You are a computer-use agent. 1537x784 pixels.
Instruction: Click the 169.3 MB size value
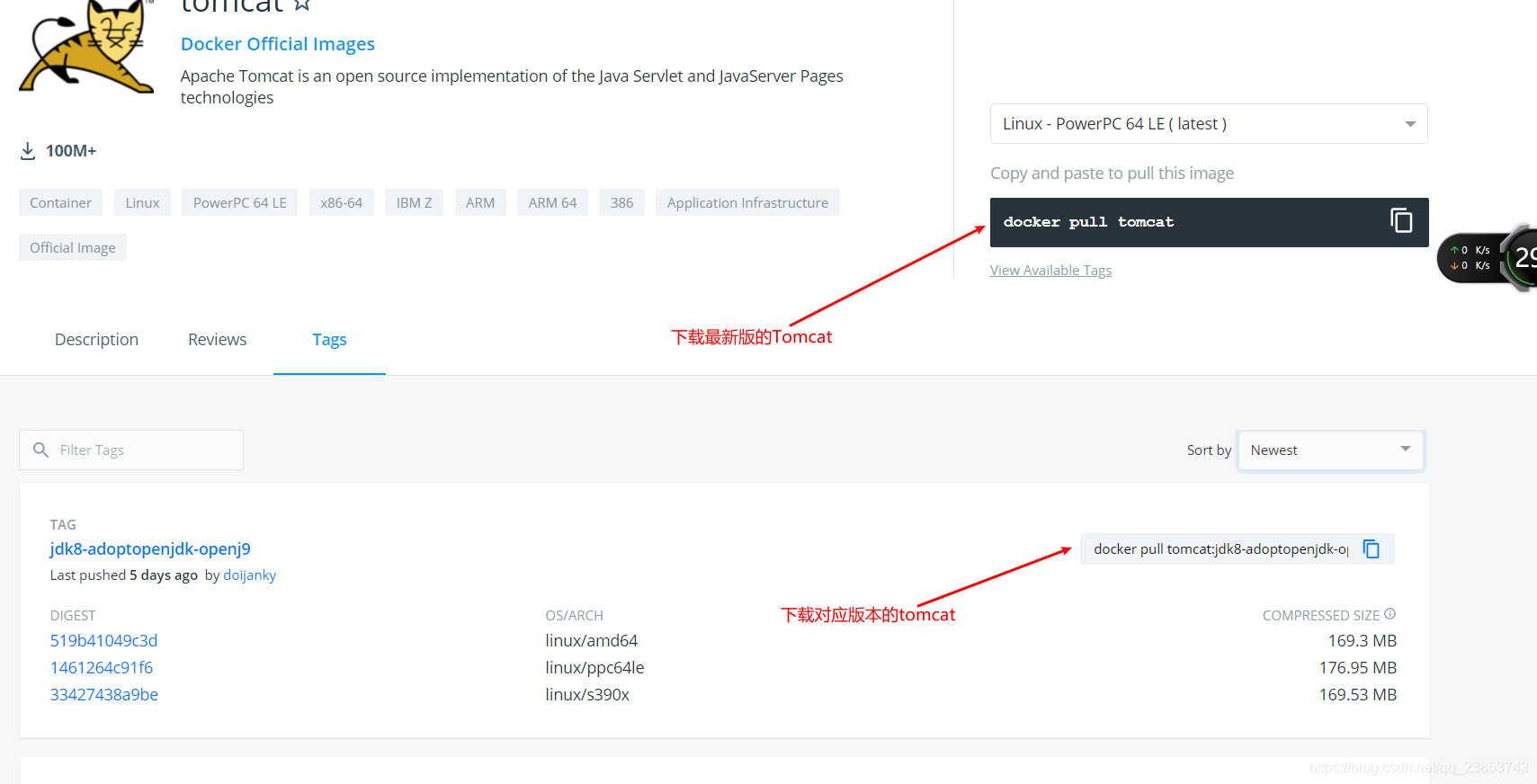[x=1363, y=641]
